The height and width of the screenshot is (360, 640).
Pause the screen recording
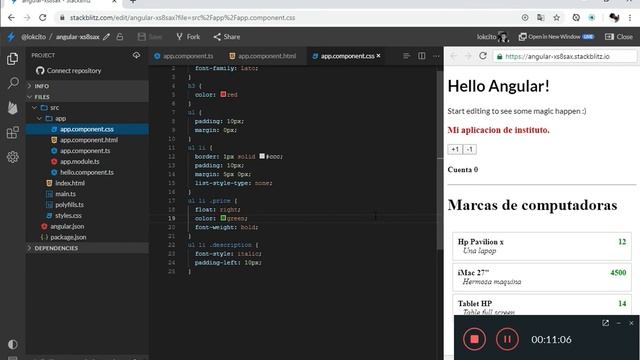(507, 339)
